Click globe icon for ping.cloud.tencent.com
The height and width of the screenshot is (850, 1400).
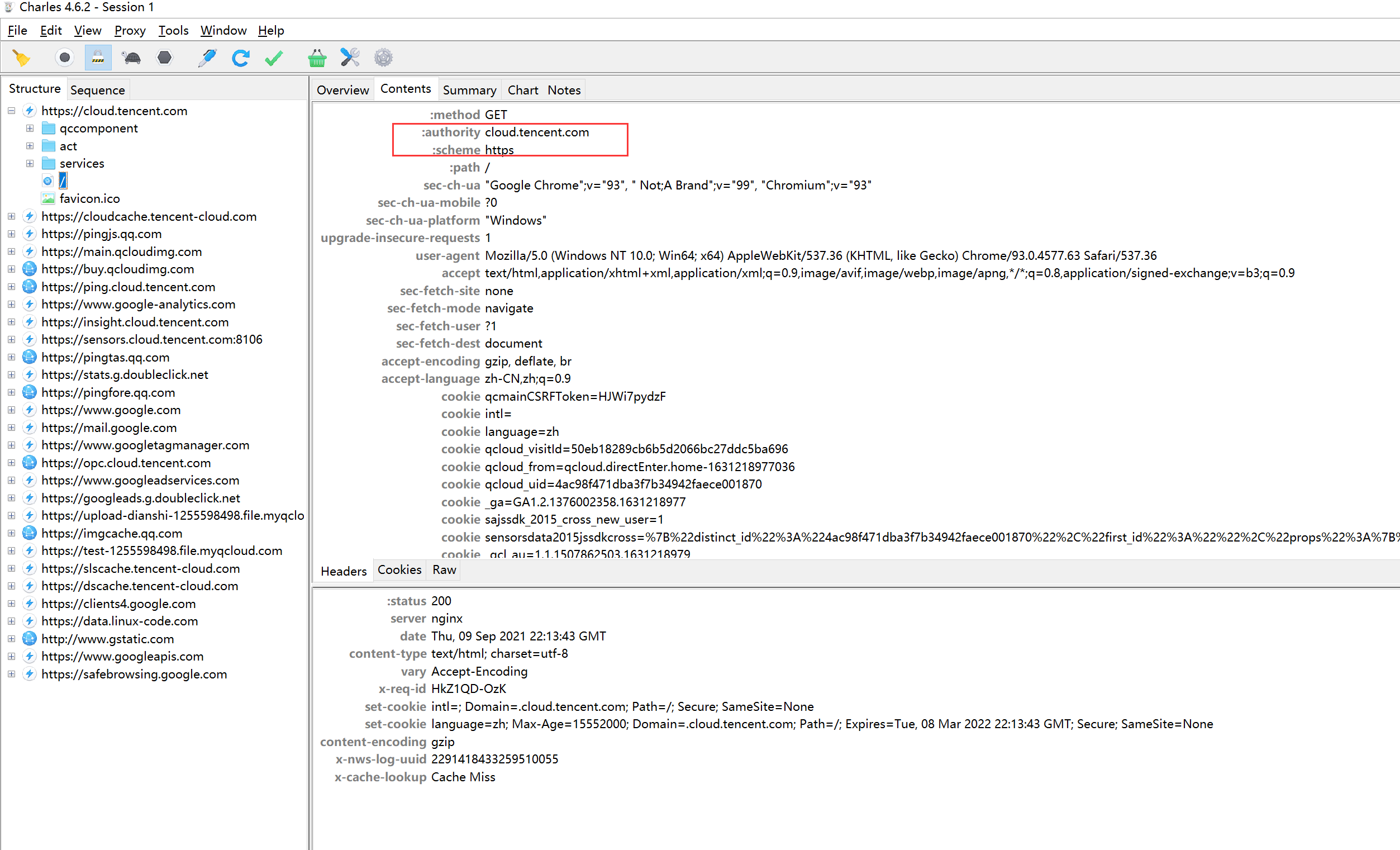click(30, 287)
